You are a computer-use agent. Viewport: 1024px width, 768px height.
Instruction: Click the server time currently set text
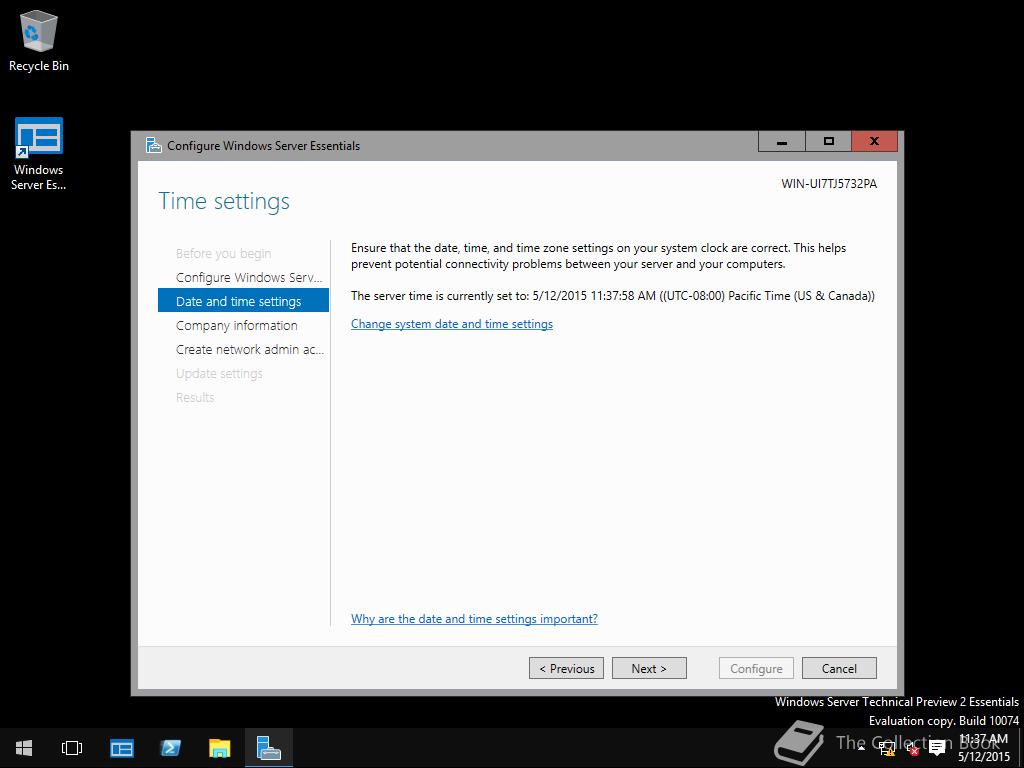[x=613, y=296]
